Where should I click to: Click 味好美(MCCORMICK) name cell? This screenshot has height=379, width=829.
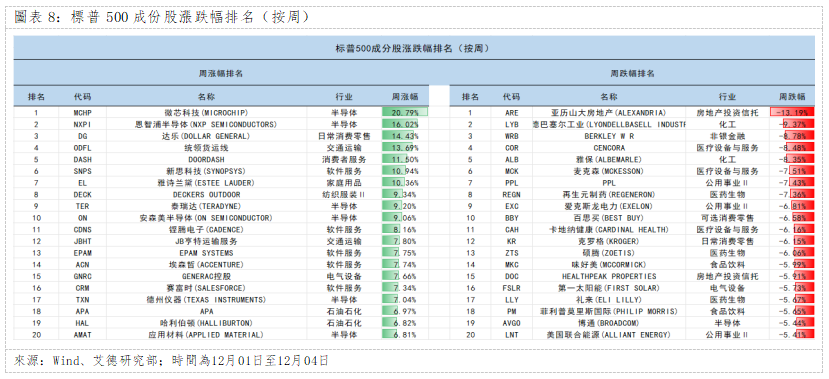pyautogui.click(x=609, y=264)
